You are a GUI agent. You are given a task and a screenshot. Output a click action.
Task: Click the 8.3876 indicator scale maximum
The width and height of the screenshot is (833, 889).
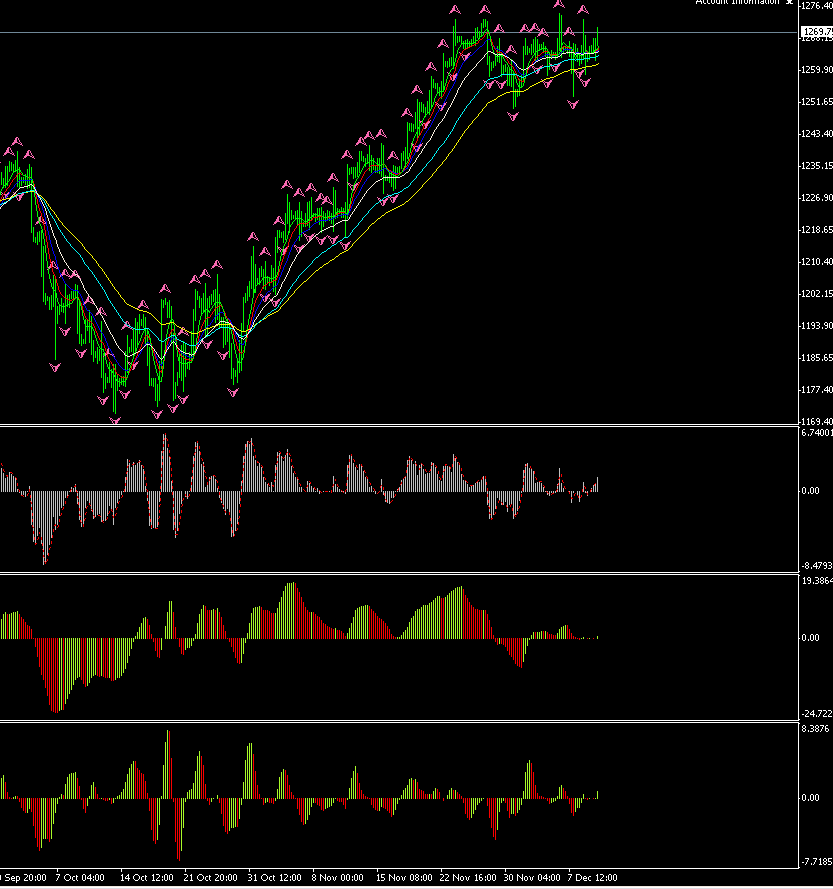[x=815, y=729]
